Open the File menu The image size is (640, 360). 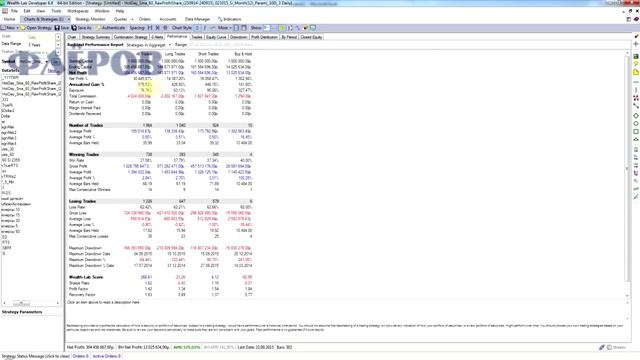14,11
